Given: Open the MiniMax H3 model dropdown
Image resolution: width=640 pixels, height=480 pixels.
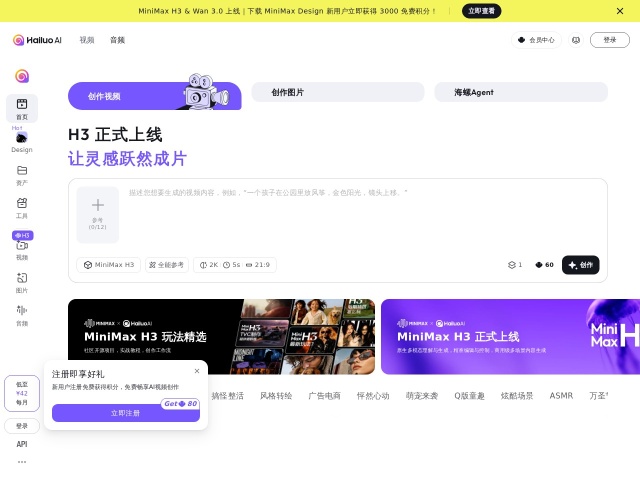Looking at the screenshot, I should coord(109,265).
